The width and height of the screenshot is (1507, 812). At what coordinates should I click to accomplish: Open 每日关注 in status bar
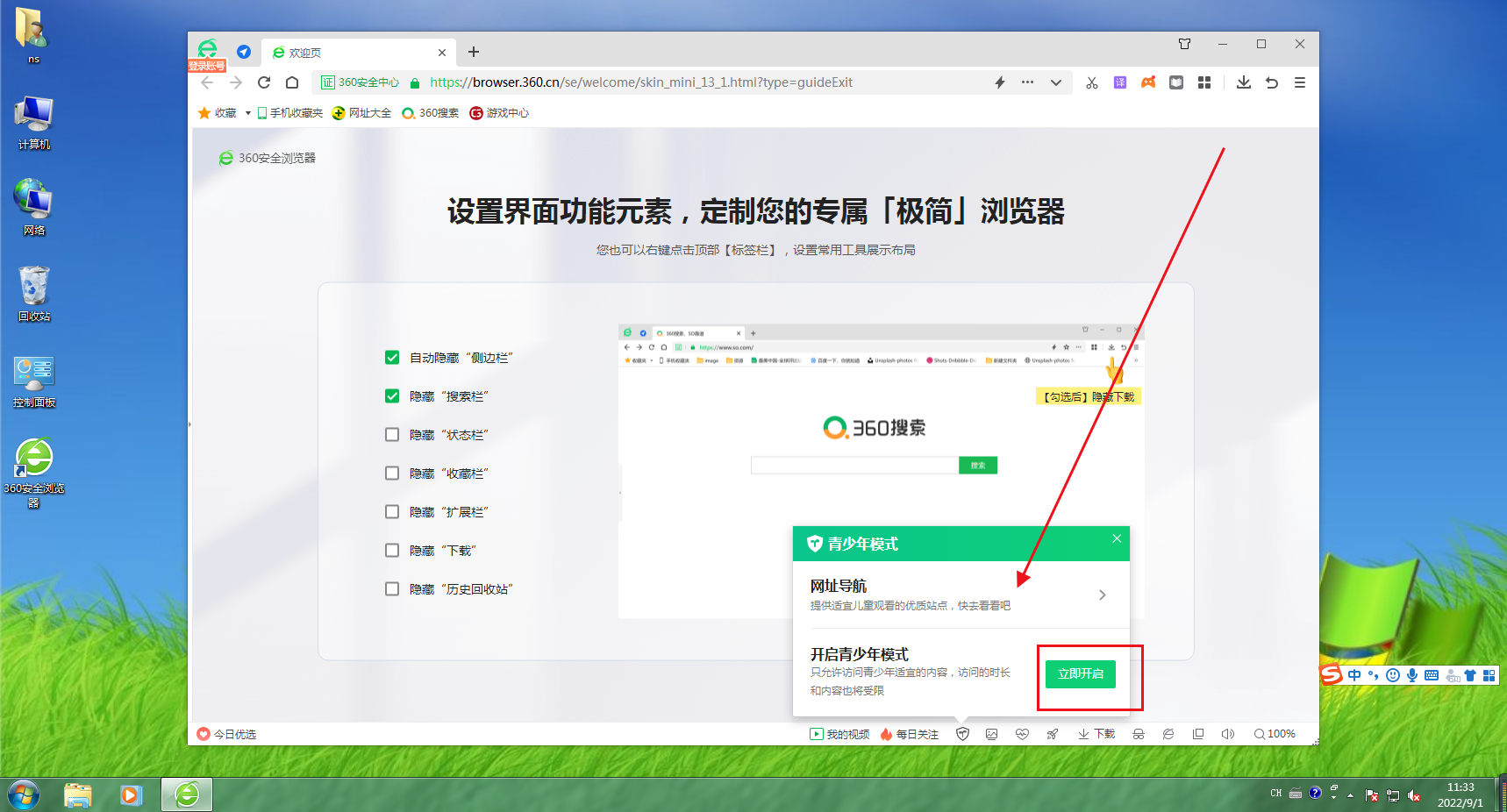[910, 734]
